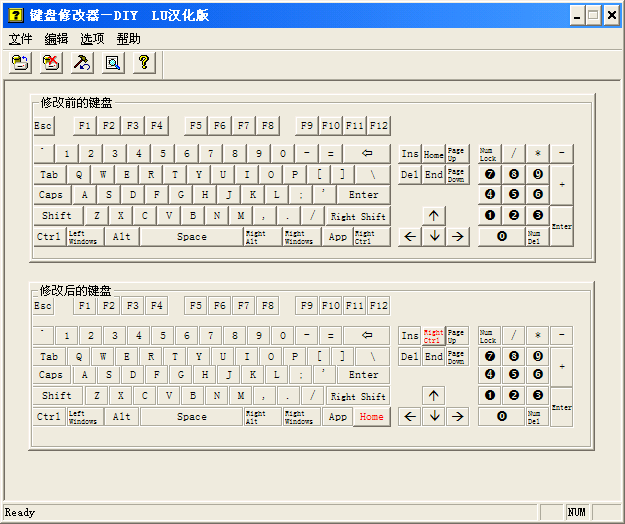Open the 帮助 menu

click(x=128, y=38)
